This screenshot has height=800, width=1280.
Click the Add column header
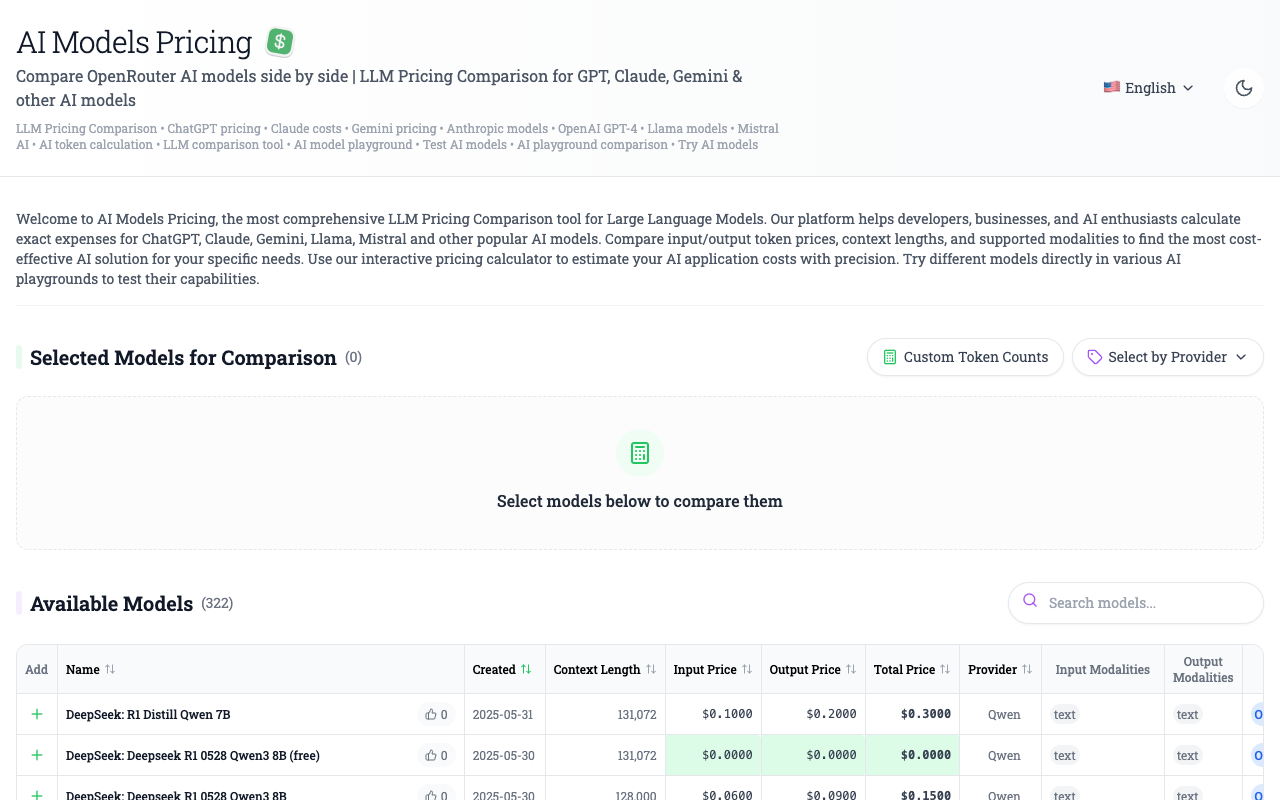coord(37,670)
